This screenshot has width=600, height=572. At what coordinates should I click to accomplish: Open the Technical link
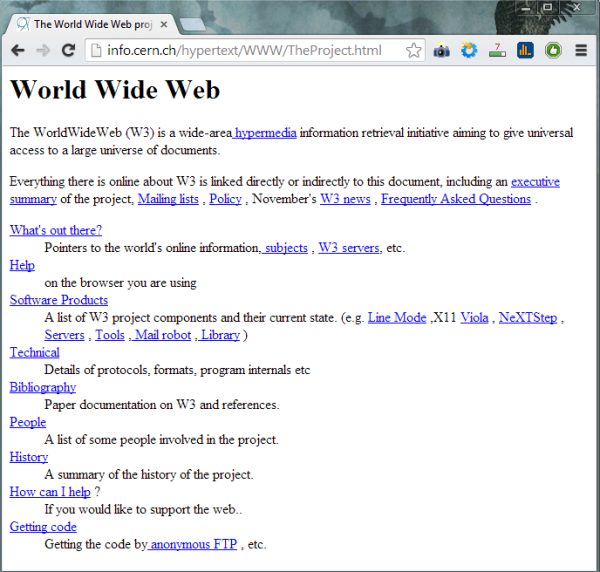point(34,352)
